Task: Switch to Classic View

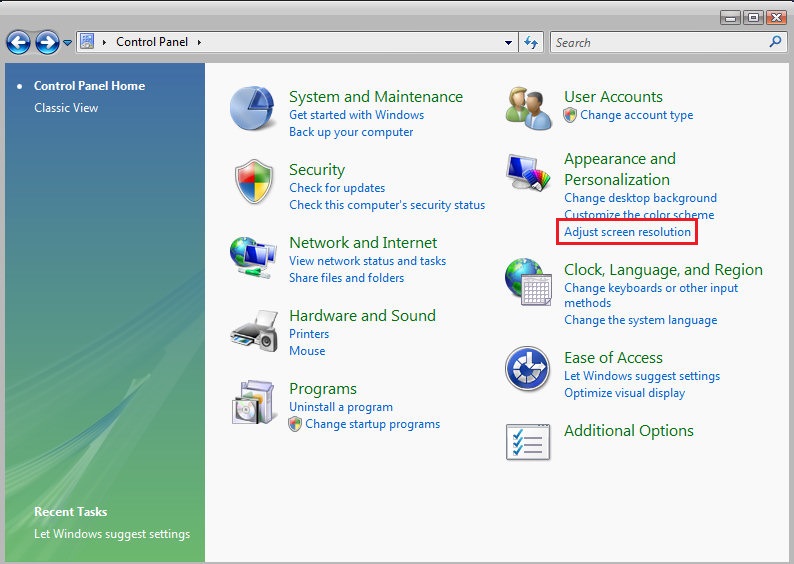Action: 66,108
